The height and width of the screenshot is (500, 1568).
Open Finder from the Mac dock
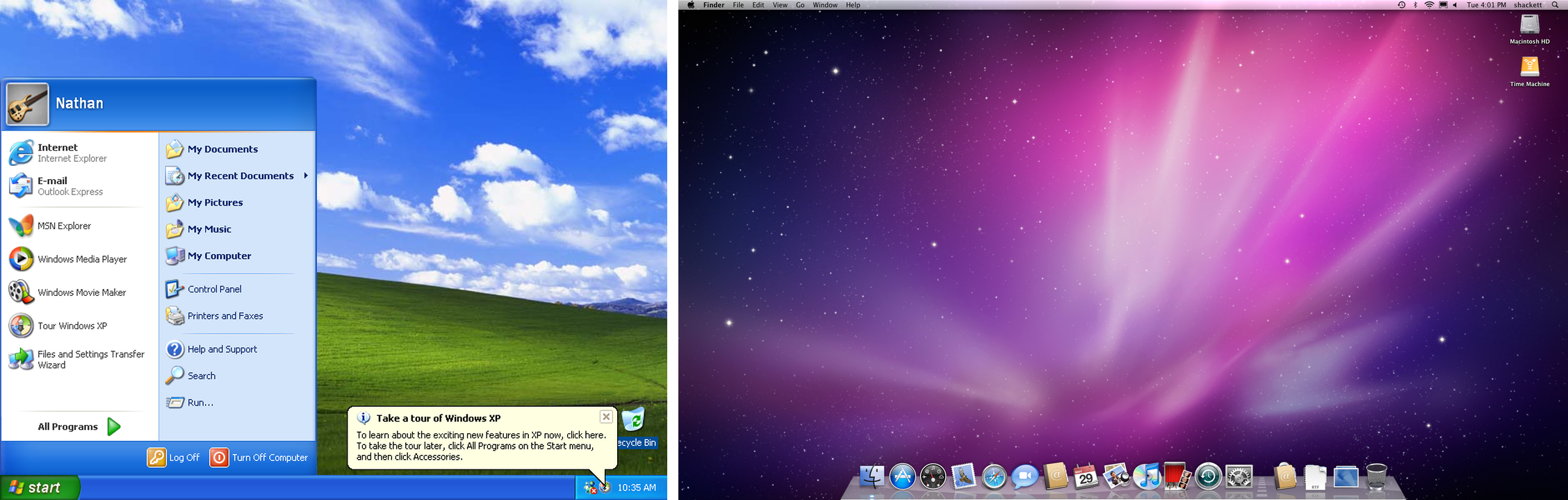tap(872, 476)
